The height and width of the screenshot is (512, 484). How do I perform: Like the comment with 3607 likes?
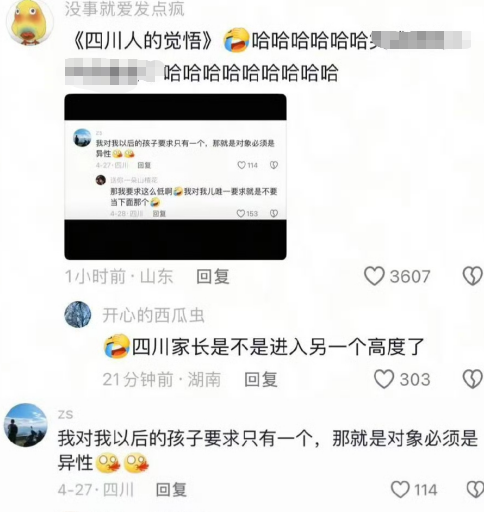pyautogui.click(x=374, y=276)
